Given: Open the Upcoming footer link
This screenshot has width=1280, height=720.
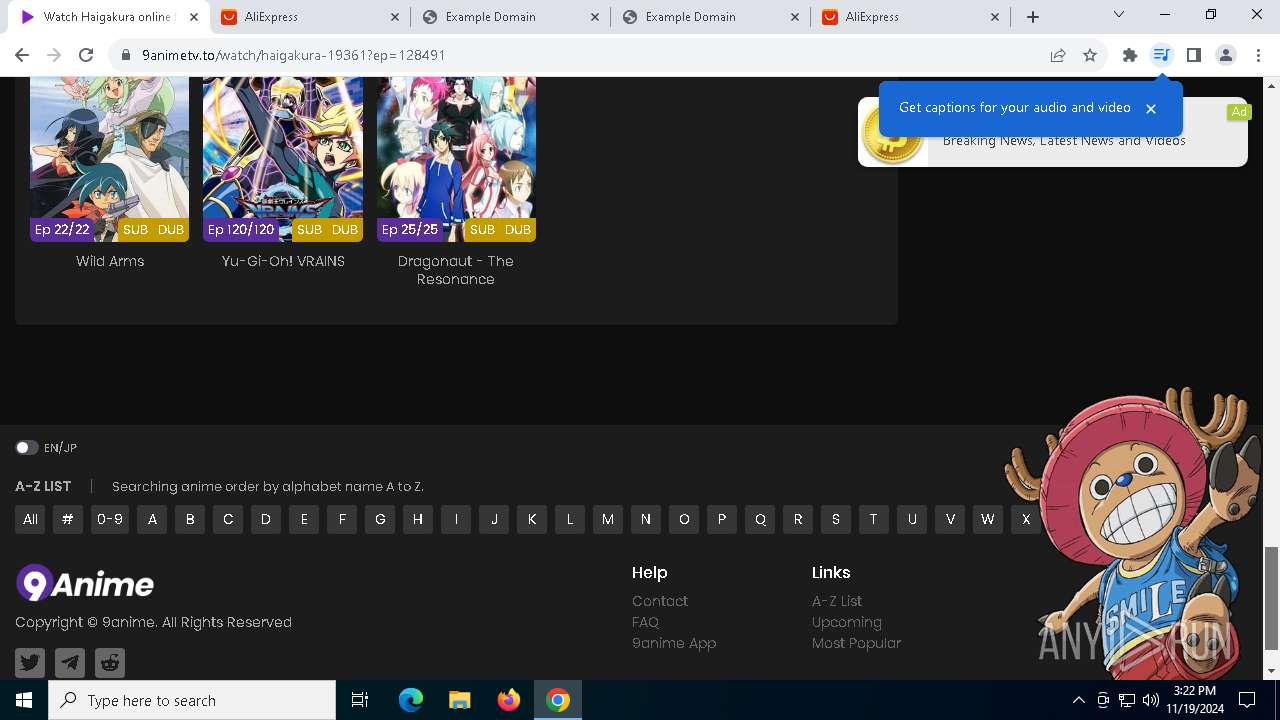Looking at the screenshot, I should click(x=847, y=622).
